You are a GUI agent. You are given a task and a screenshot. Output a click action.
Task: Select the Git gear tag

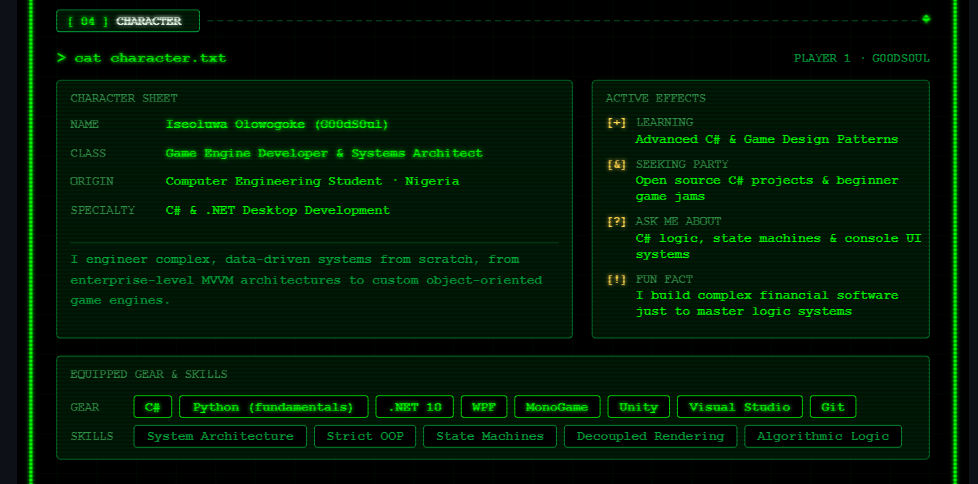tap(833, 407)
